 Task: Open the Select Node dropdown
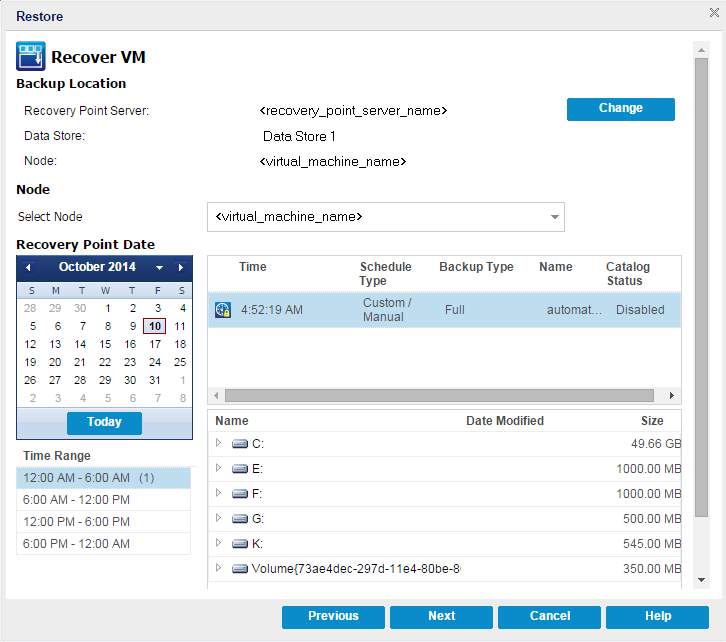554,217
